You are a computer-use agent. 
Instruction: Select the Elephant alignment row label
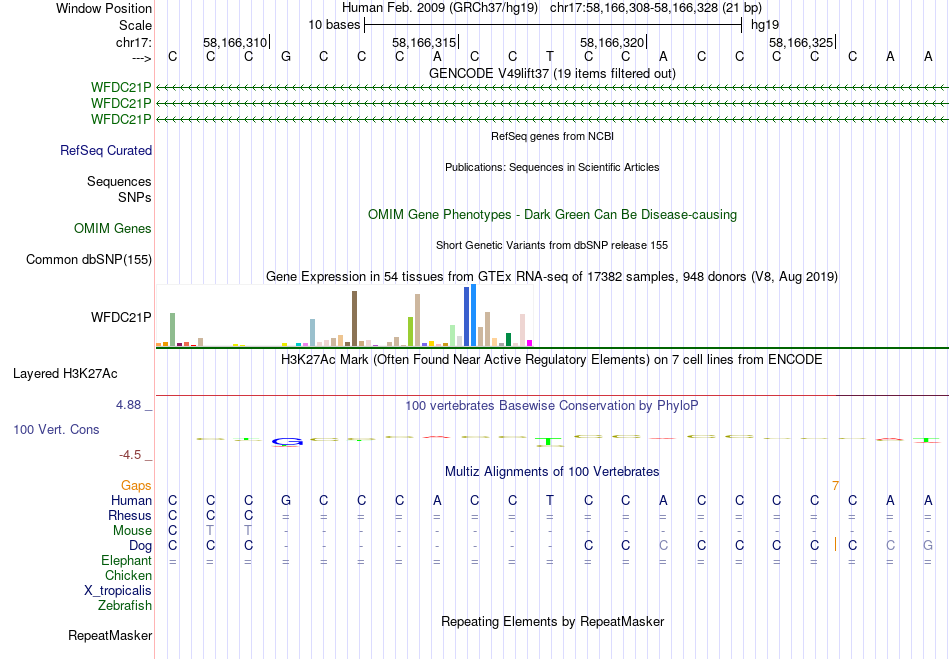point(127,561)
